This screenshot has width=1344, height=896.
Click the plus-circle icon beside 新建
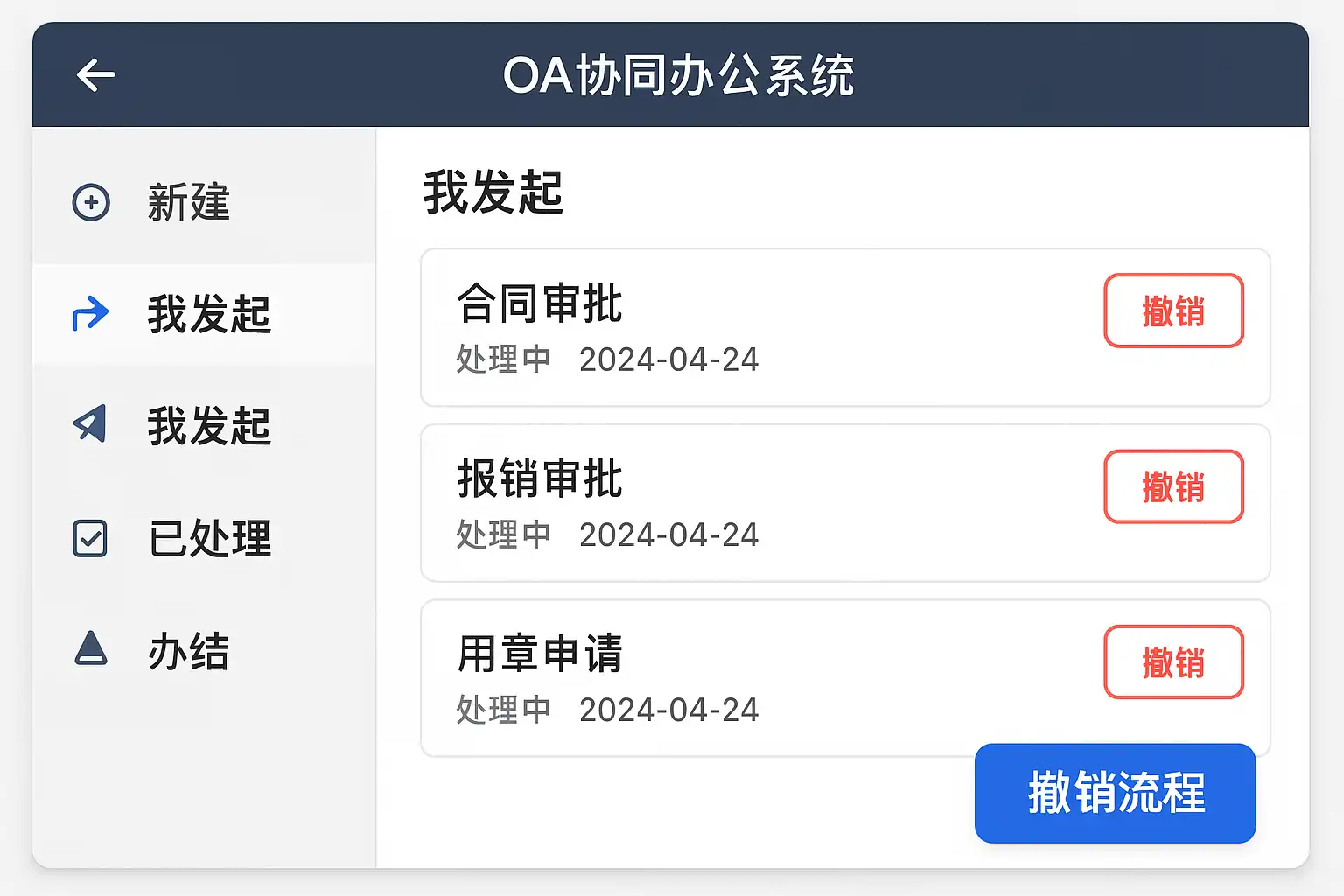91,202
